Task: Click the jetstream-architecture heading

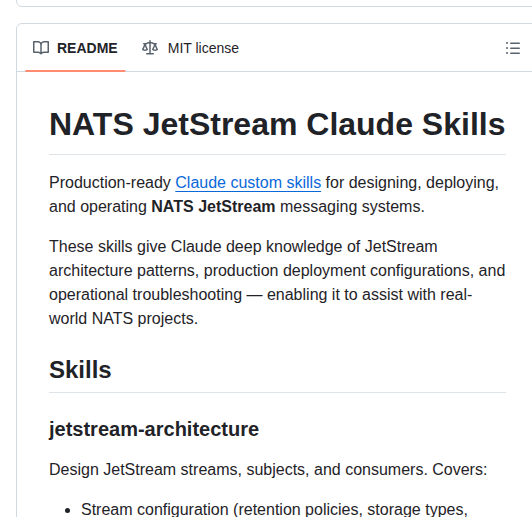Action: tap(154, 429)
